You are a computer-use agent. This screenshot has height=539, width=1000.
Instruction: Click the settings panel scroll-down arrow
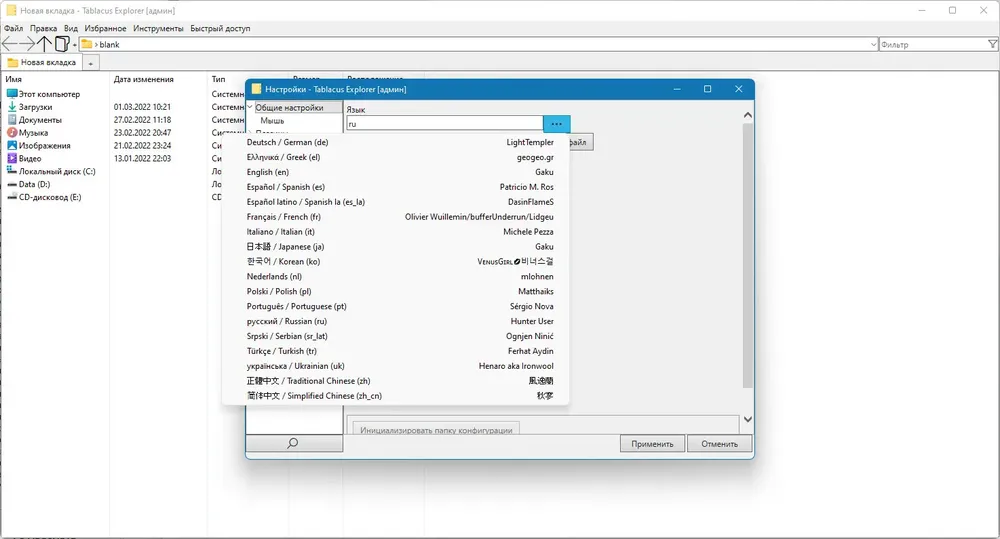747,420
